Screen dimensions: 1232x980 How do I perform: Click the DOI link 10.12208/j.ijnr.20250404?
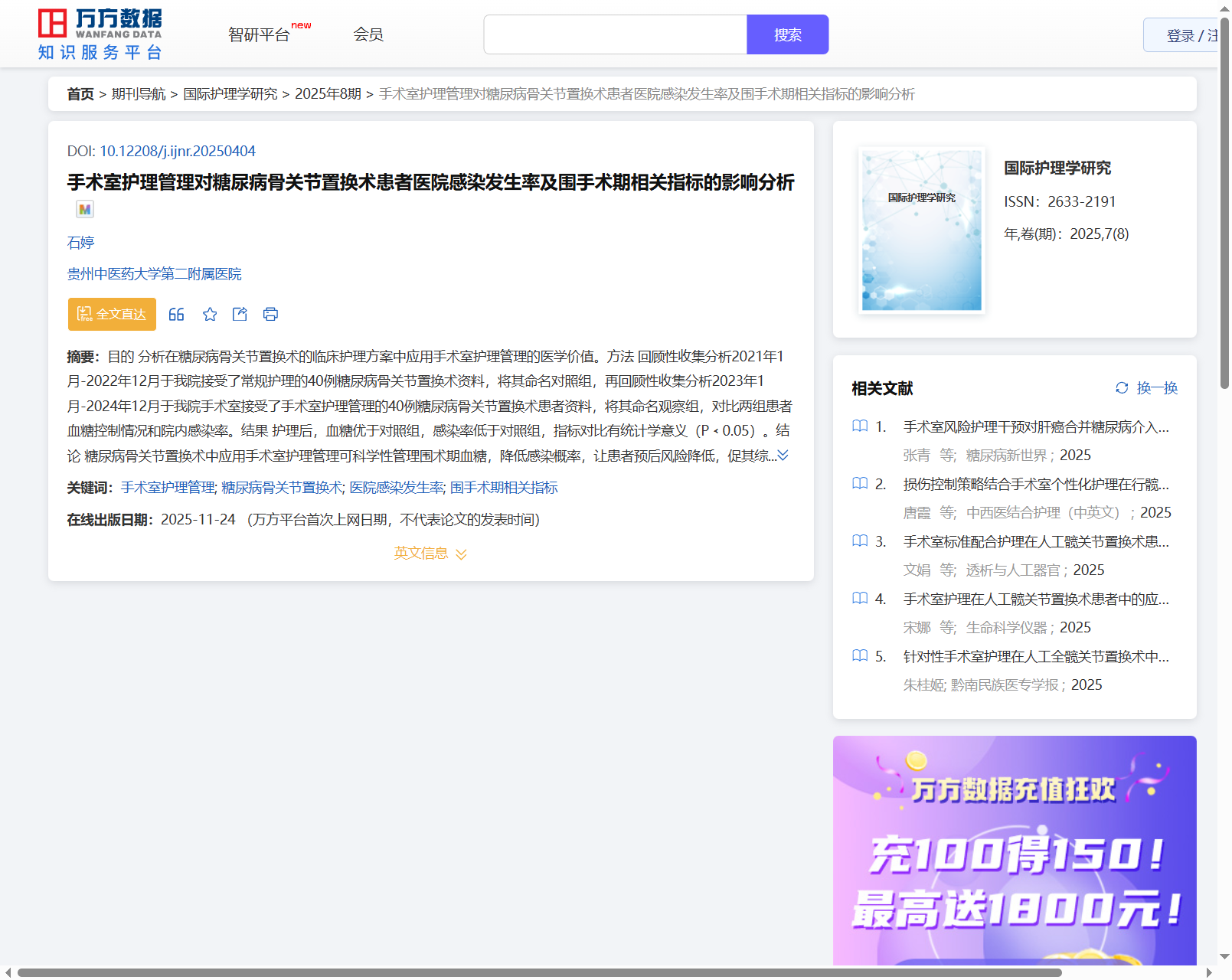point(178,151)
